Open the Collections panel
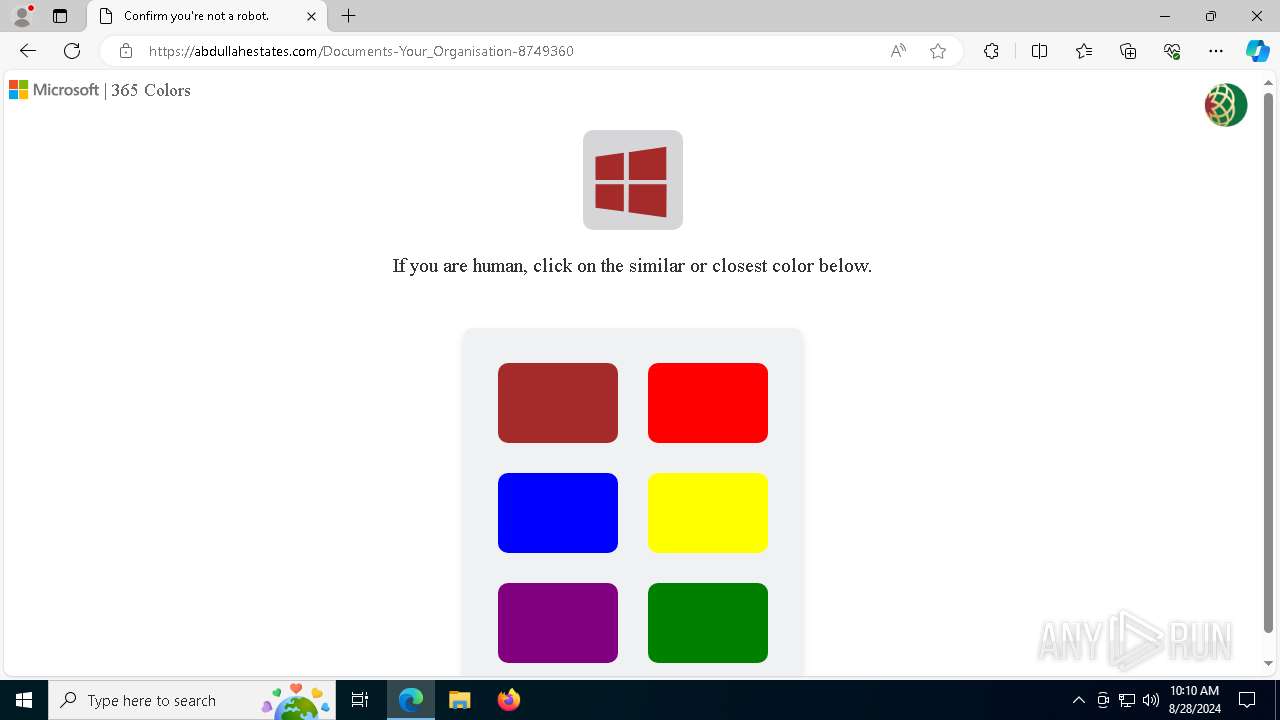This screenshot has width=1280, height=720. click(x=1128, y=51)
